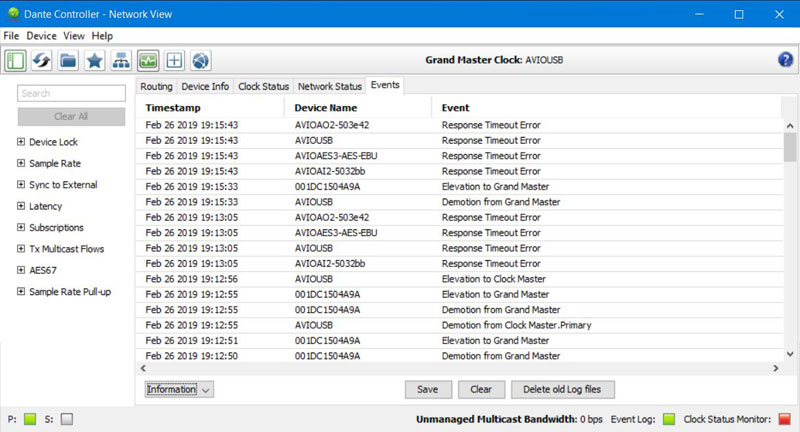Click the Save button
The height and width of the screenshot is (432, 800).
tap(428, 390)
